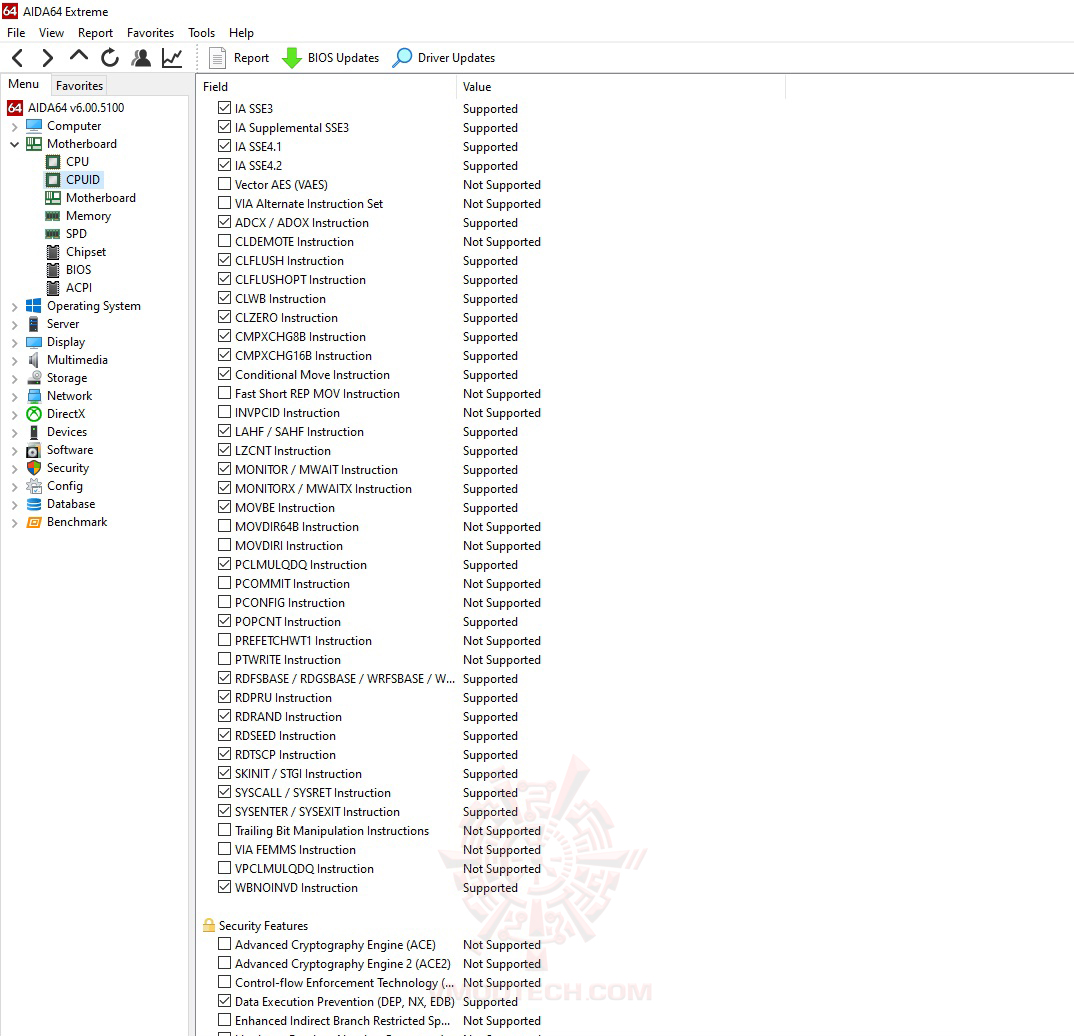The width and height of the screenshot is (1074, 1036).
Task: Expand the Display tree node
Action: click(x=14, y=342)
